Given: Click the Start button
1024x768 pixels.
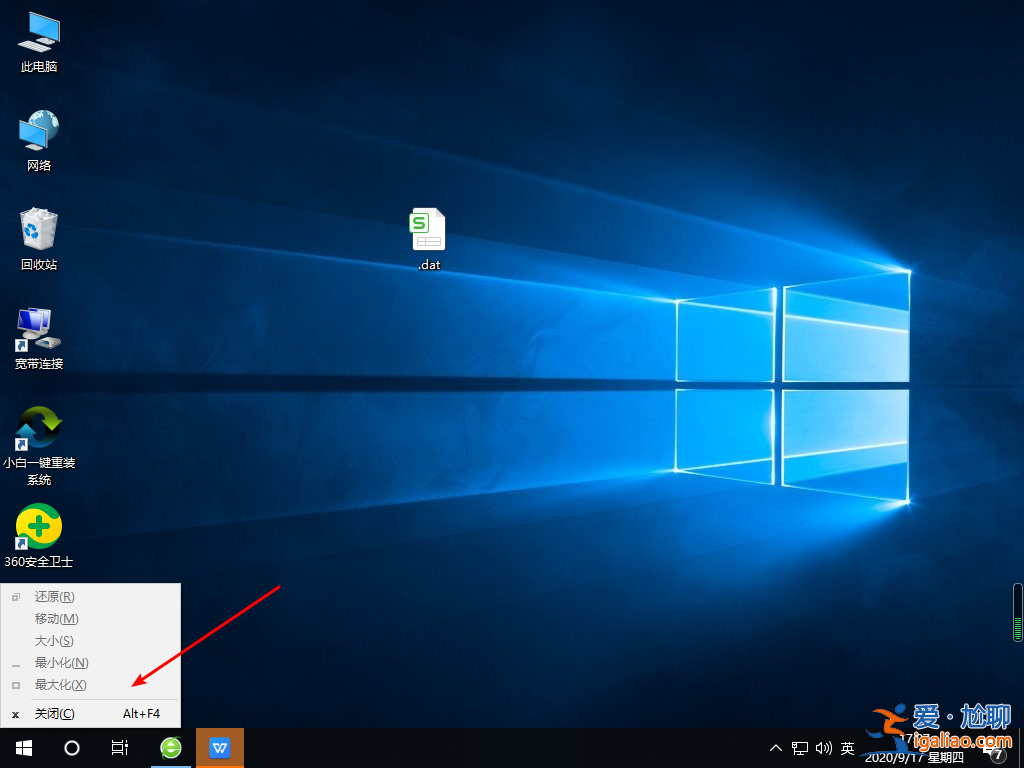Looking at the screenshot, I should tap(23, 747).
